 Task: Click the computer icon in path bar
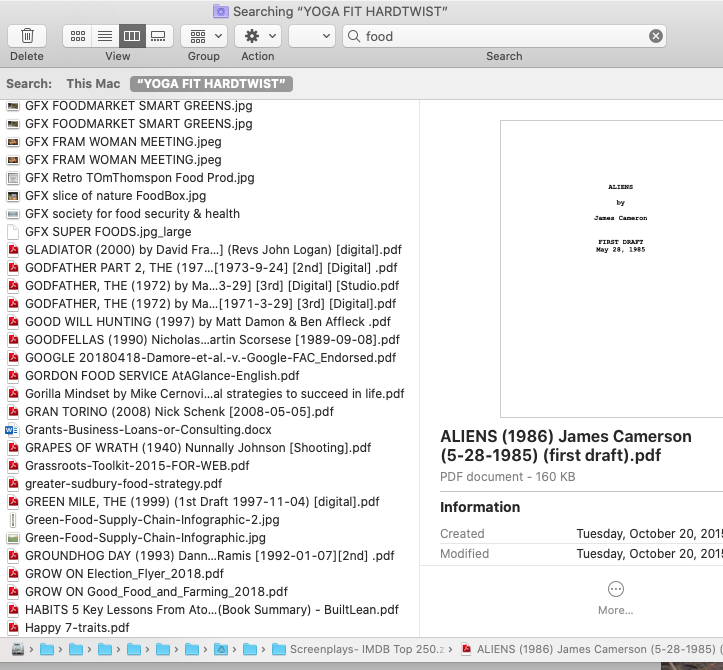pos(18,649)
